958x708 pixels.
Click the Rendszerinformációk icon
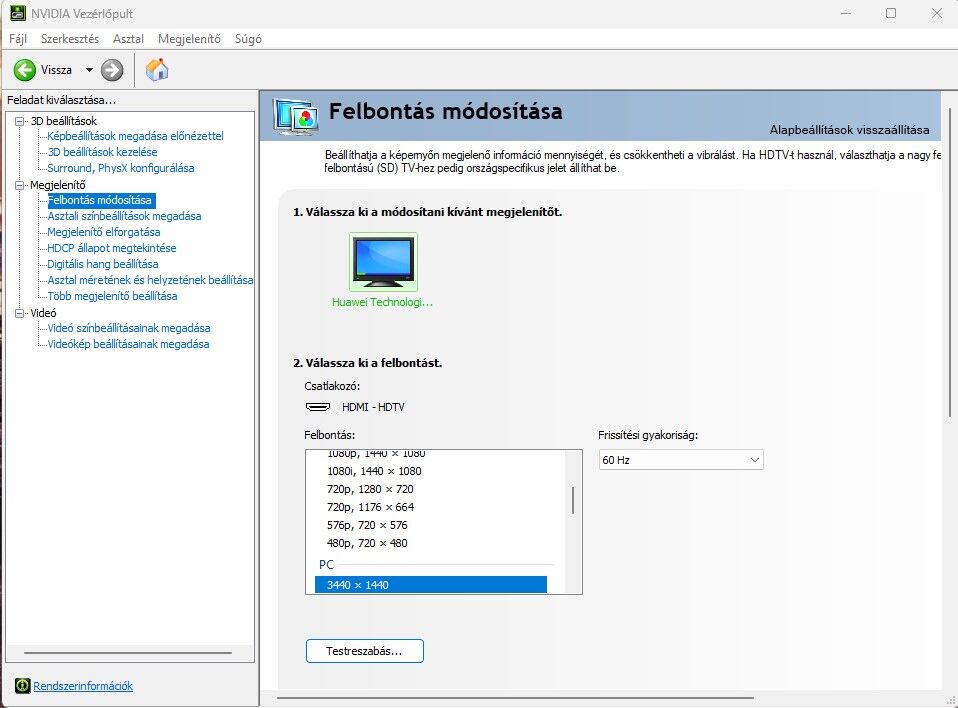23,685
